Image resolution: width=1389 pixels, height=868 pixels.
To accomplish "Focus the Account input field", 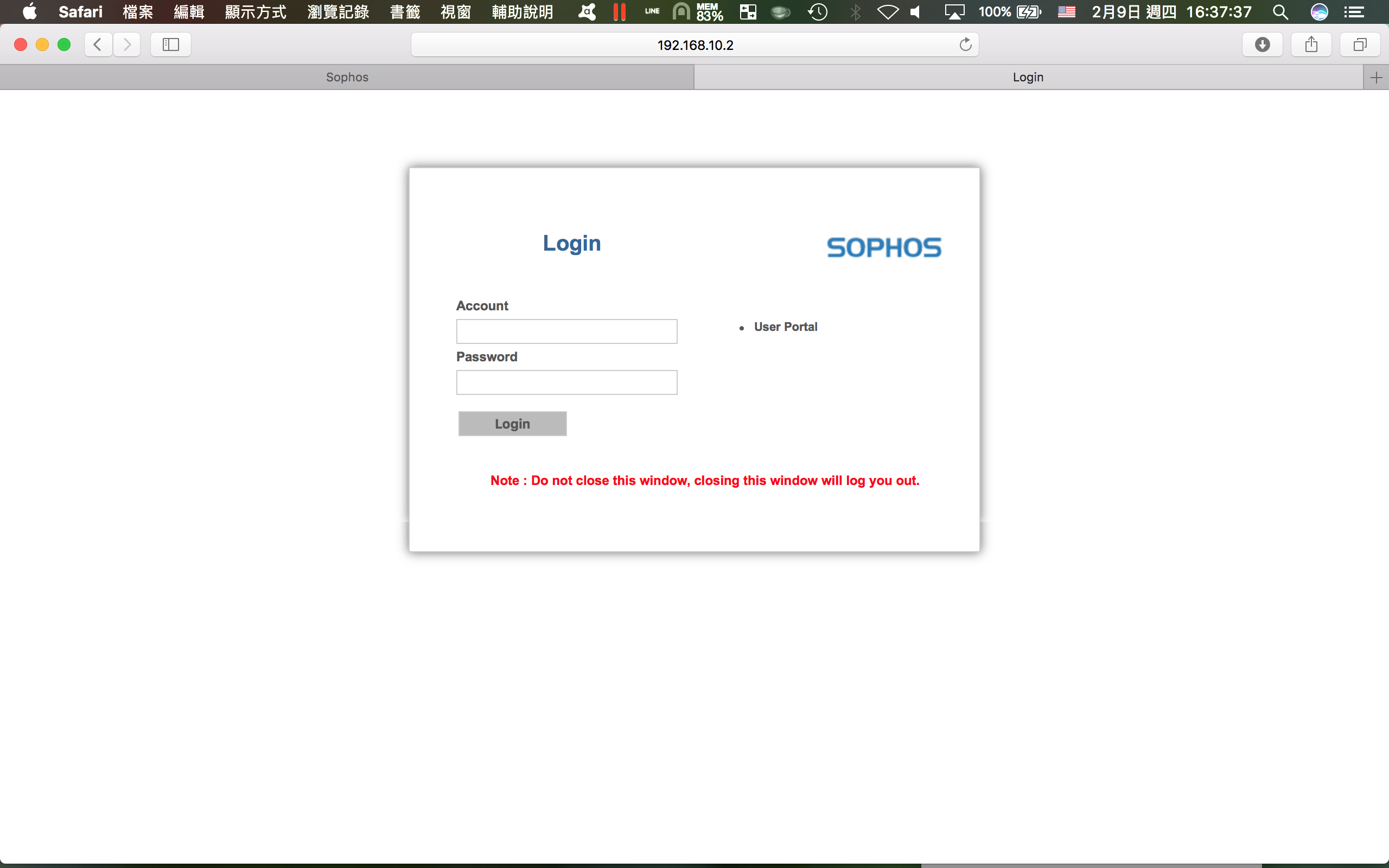I will (x=566, y=331).
